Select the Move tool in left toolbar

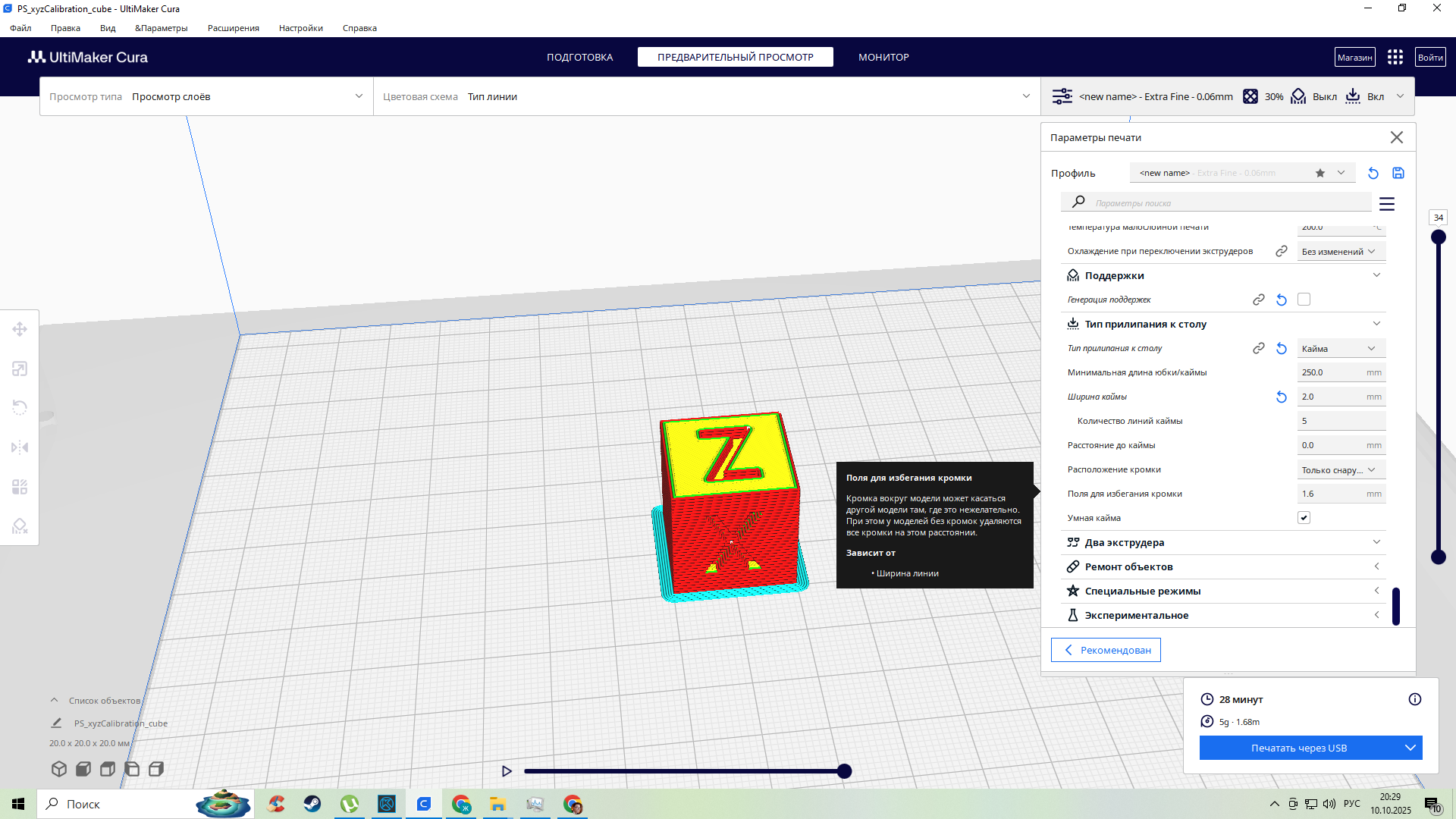(20, 329)
